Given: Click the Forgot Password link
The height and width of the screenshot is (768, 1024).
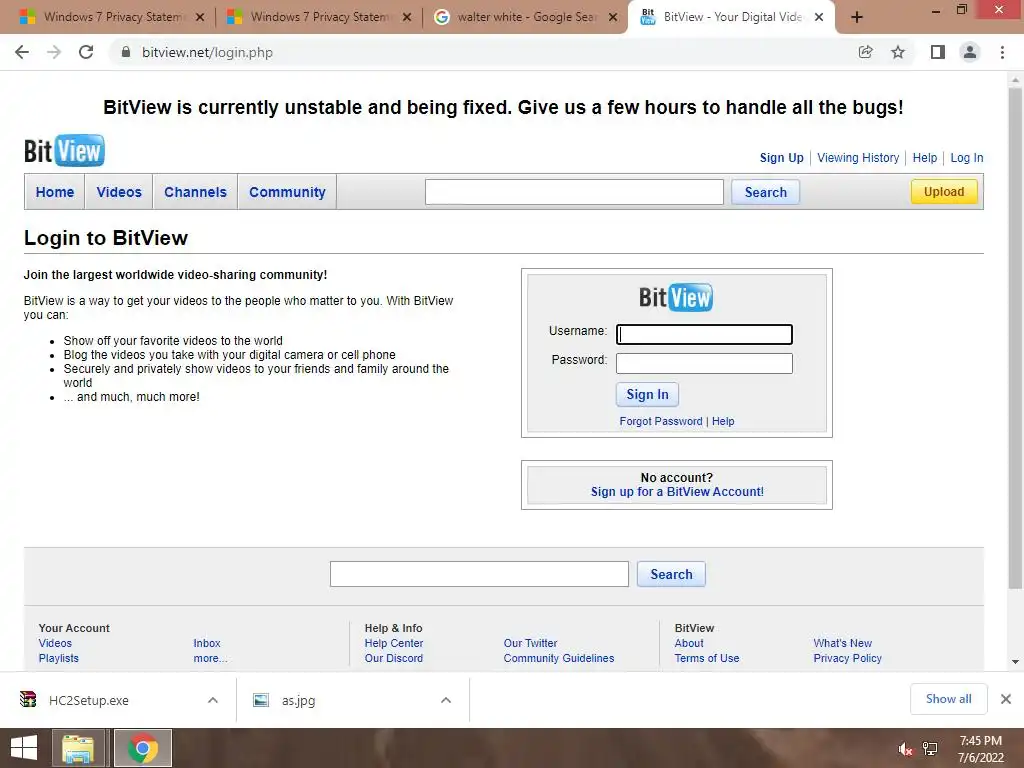Looking at the screenshot, I should point(661,421).
